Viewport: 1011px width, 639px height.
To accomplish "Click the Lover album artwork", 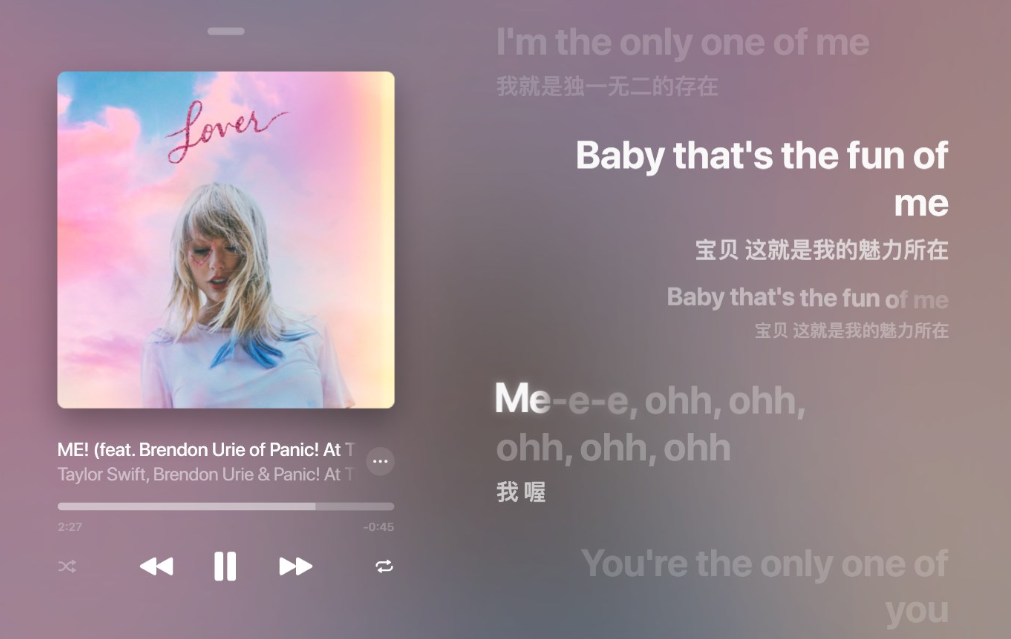I will point(226,240).
